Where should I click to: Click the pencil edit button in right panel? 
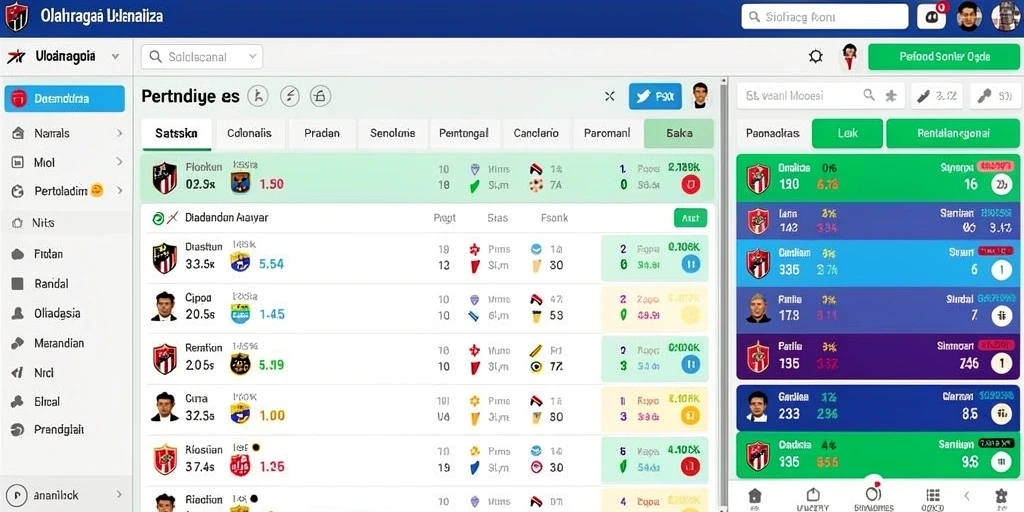click(x=937, y=96)
